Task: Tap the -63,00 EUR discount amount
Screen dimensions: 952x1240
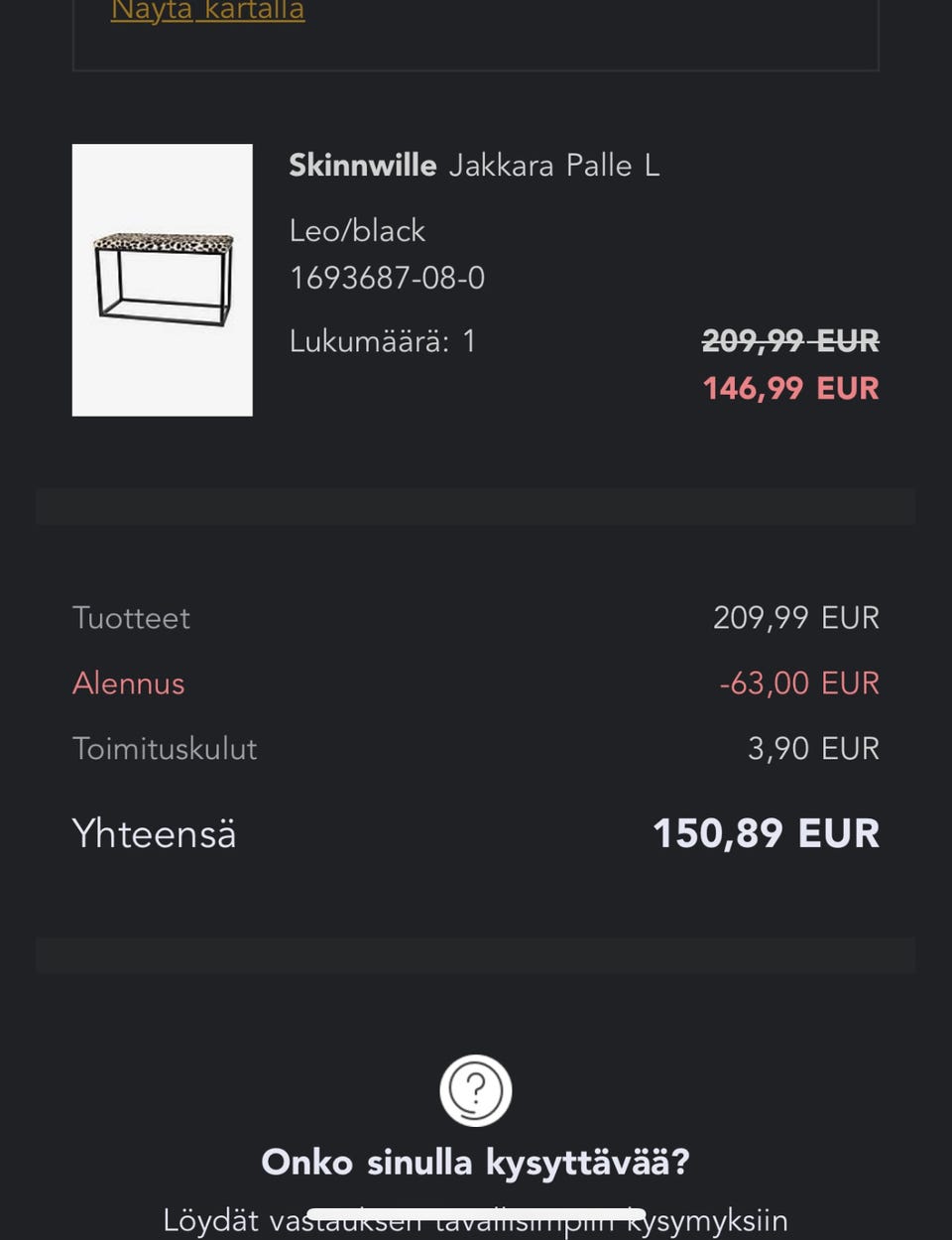Action: point(798,683)
